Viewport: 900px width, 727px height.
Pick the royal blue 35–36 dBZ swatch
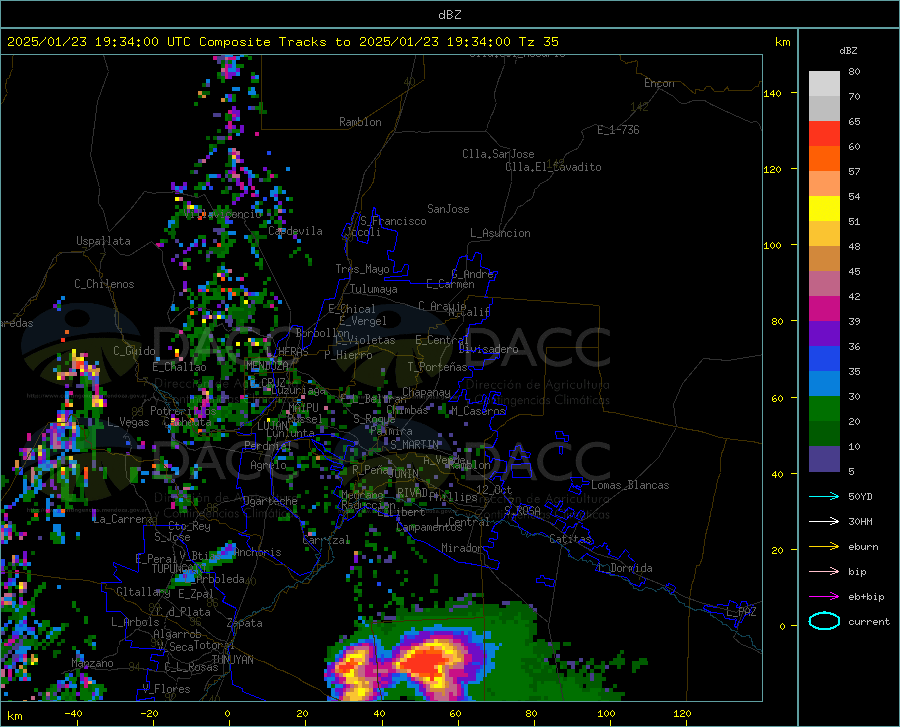pyautogui.click(x=824, y=359)
